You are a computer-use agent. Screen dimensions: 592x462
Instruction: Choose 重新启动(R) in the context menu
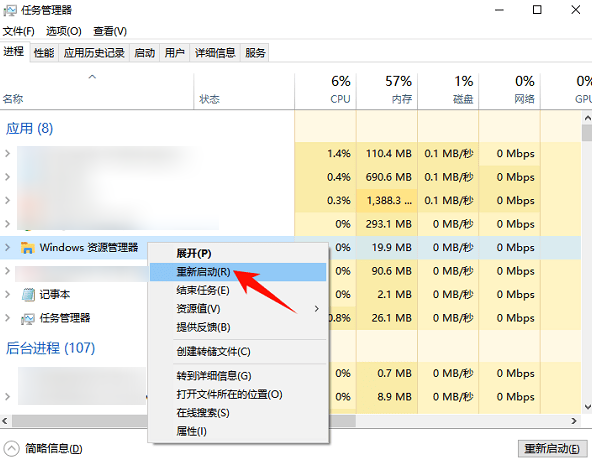point(238,272)
